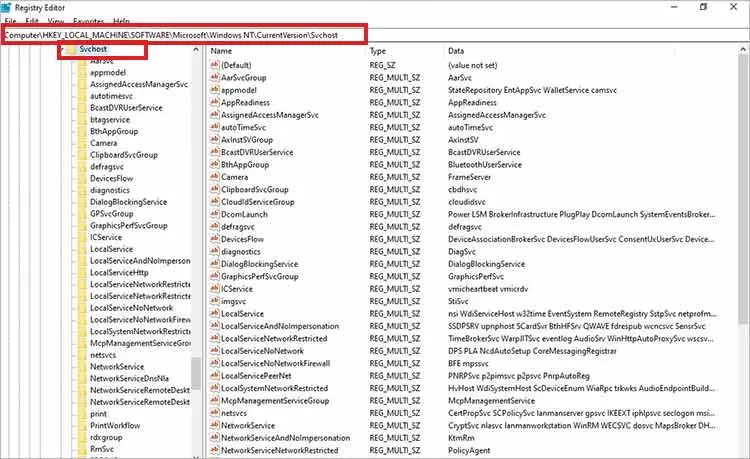Click the defragsvc folder icon in tree
750x459 pixels.
[x=82, y=166]
